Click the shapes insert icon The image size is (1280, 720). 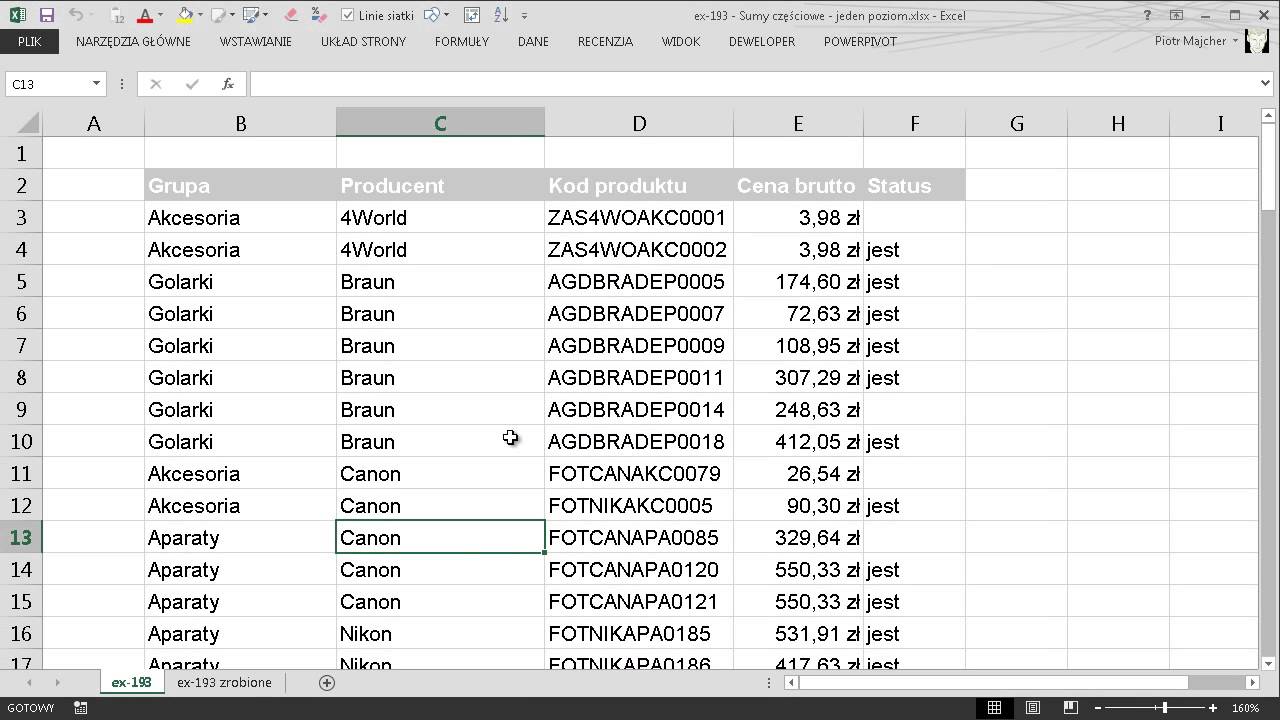click(431, 15)
